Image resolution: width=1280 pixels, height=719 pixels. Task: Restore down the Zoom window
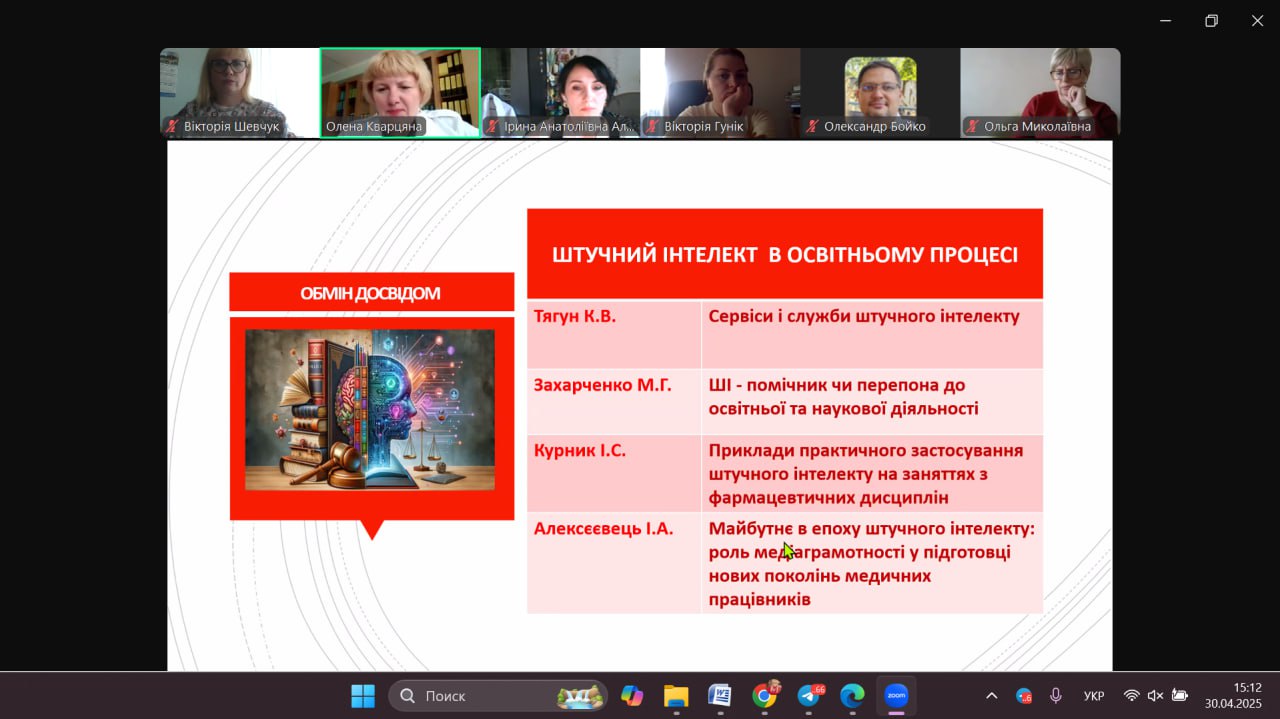1211,21
